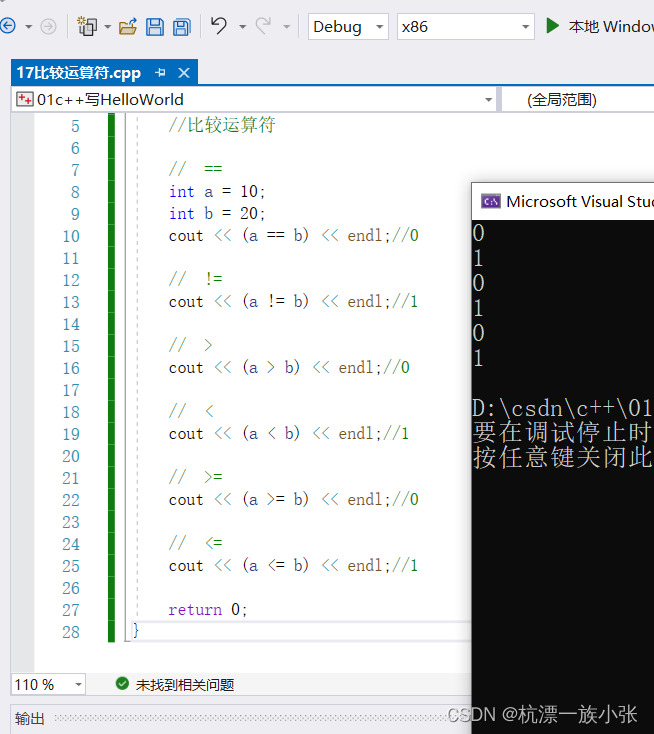Click the Microsoft Visual Studio console title bar
Viewport: 654px width, 734px height.
click(563, 201)
